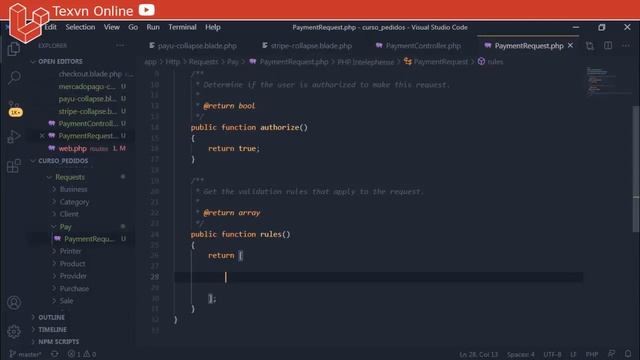Open the Extensions view

pos(14,166)
